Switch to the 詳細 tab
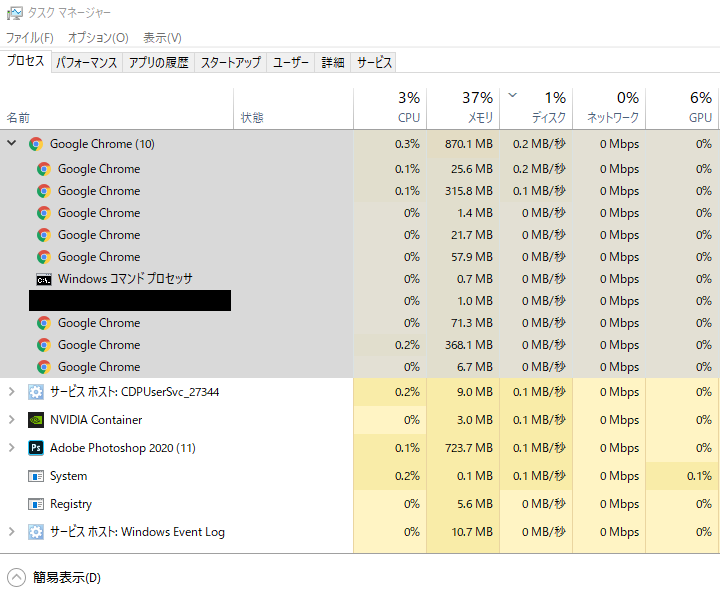720x599 pixels. point(333,62)
